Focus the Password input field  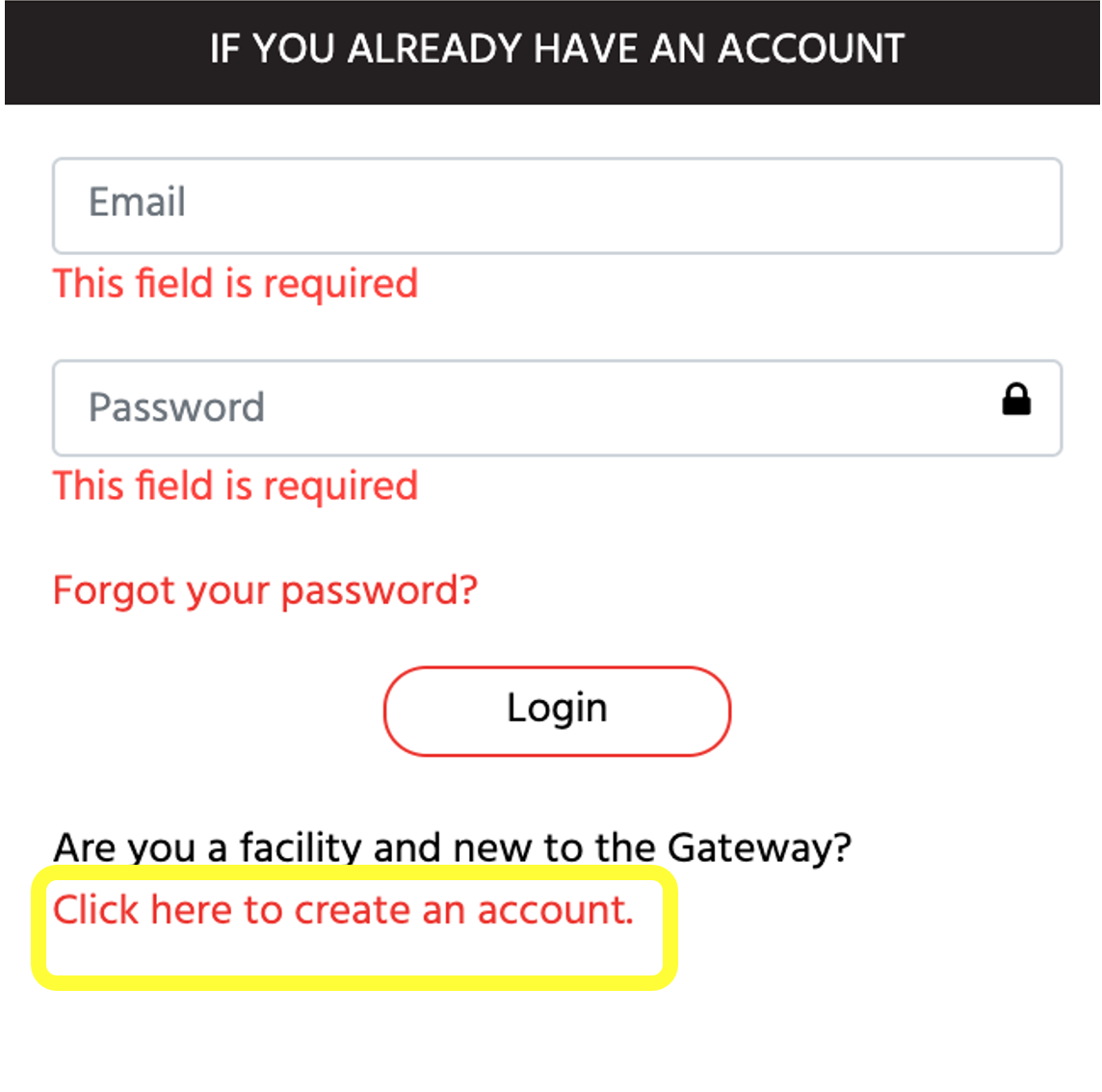pos(520,407)
